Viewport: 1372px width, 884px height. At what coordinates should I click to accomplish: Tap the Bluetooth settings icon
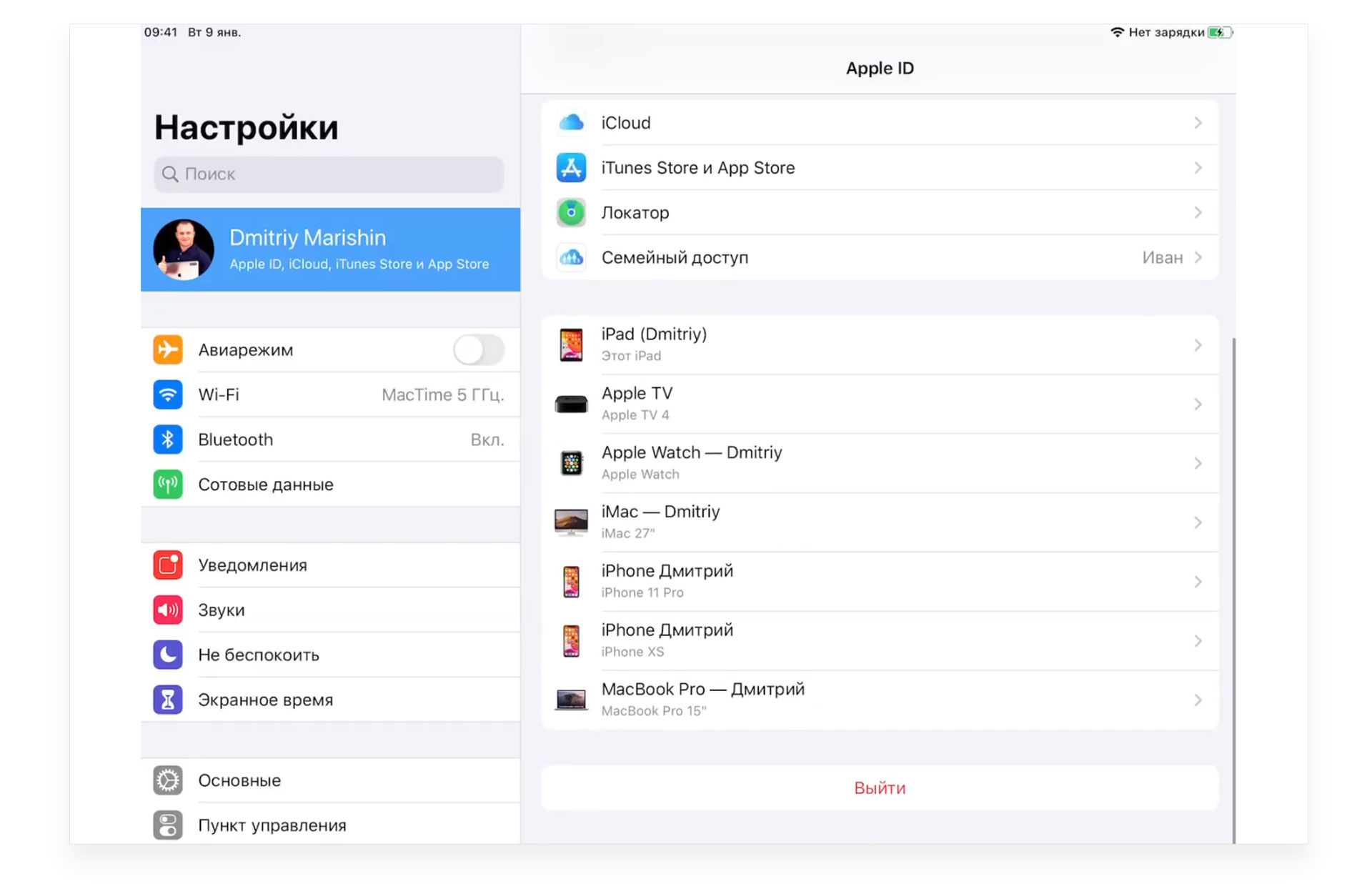168,439
